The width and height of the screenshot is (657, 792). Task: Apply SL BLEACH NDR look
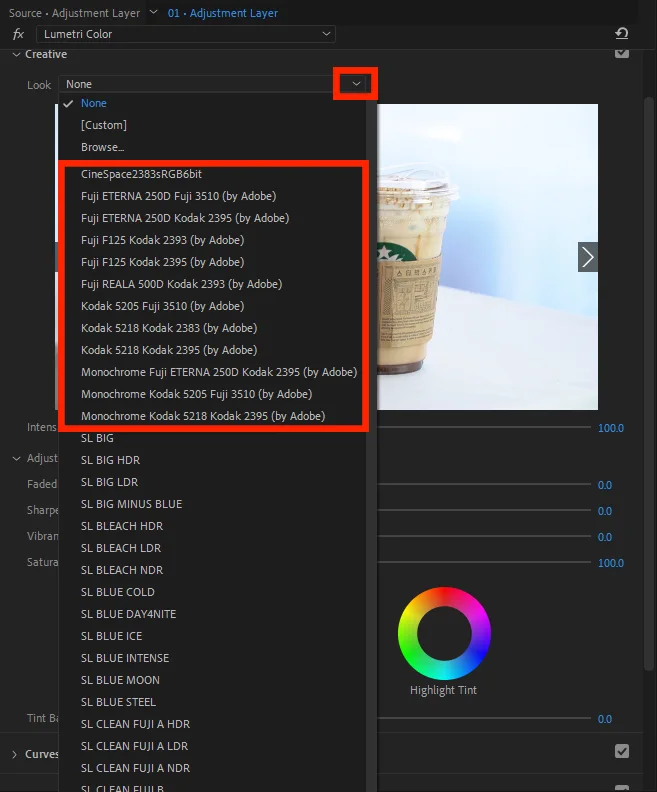[x=212, y=570]
